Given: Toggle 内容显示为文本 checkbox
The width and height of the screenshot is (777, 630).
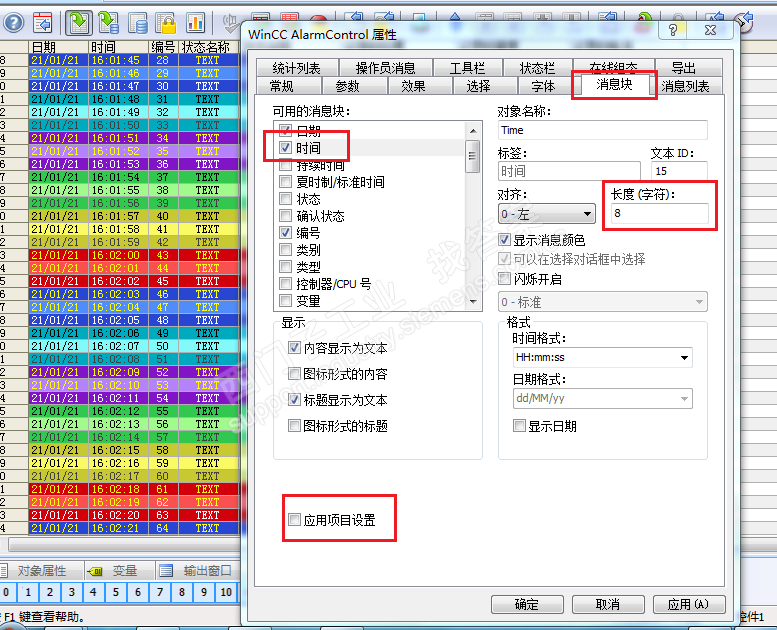Looking at the screenshot, I should [294, 347].
